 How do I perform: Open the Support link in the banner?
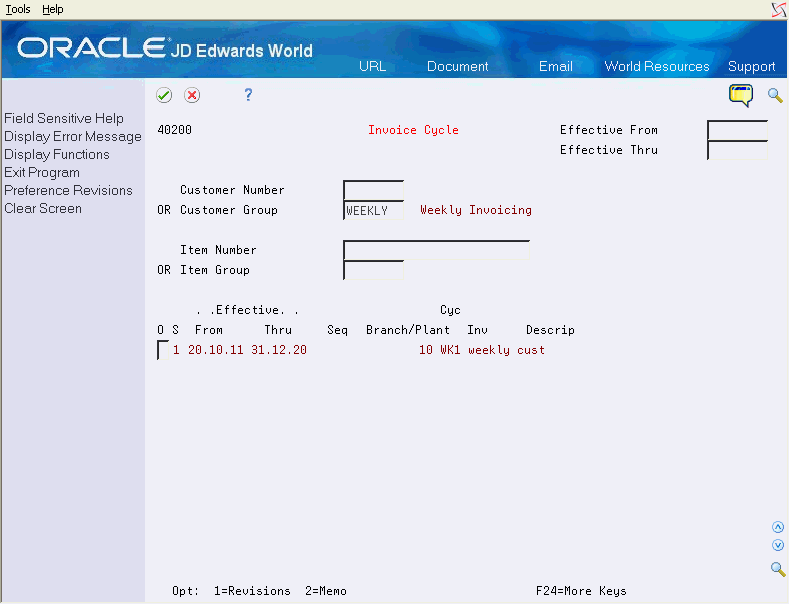coord(751,66)
